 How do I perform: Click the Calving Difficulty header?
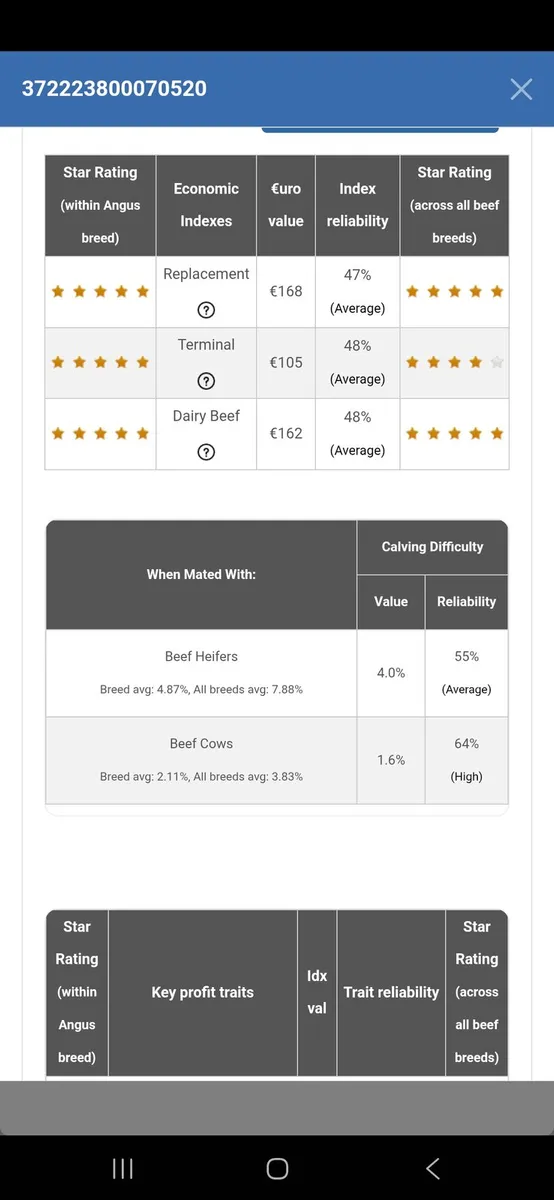click(432, 547)
